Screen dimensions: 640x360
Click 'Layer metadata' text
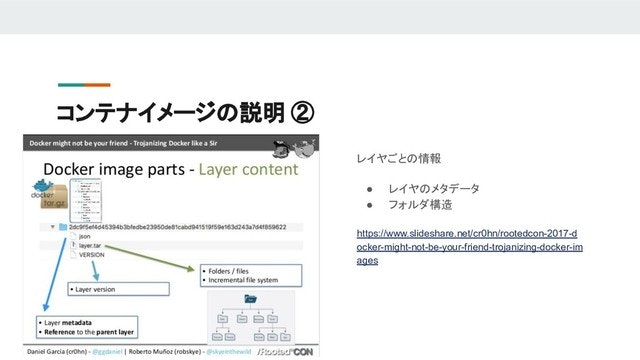pyautogui.click(x=68, y=322)
